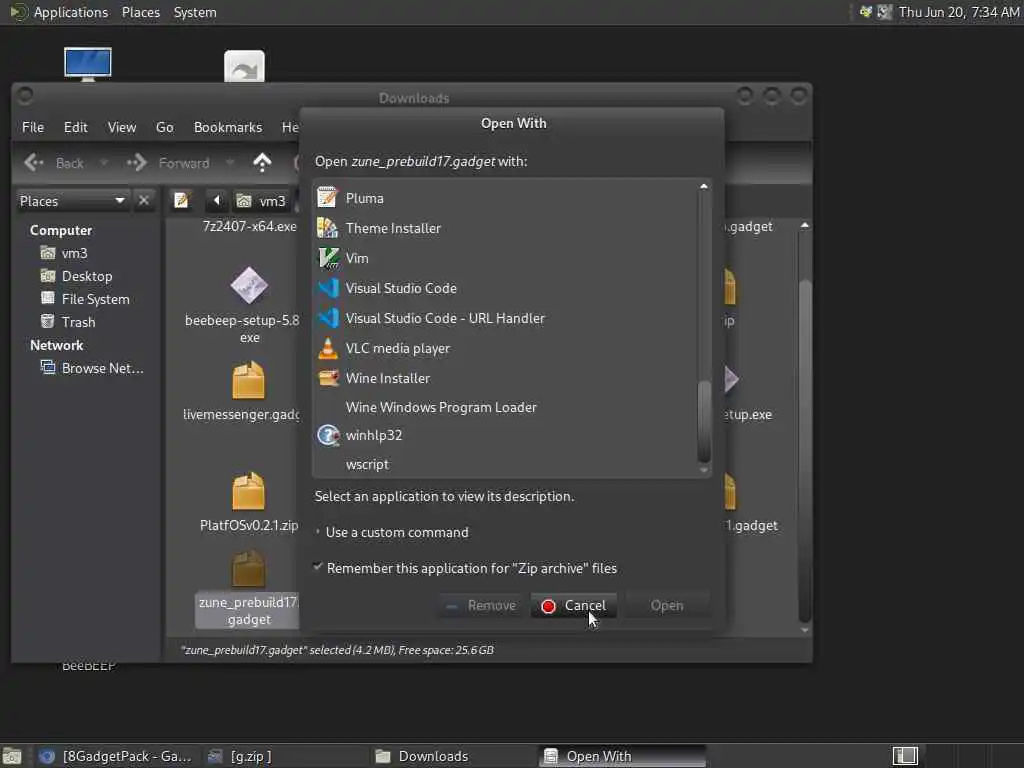This screenshot has width=1024, height=768.
Task: Click the Open button in dialog
Action: (667, 605)
